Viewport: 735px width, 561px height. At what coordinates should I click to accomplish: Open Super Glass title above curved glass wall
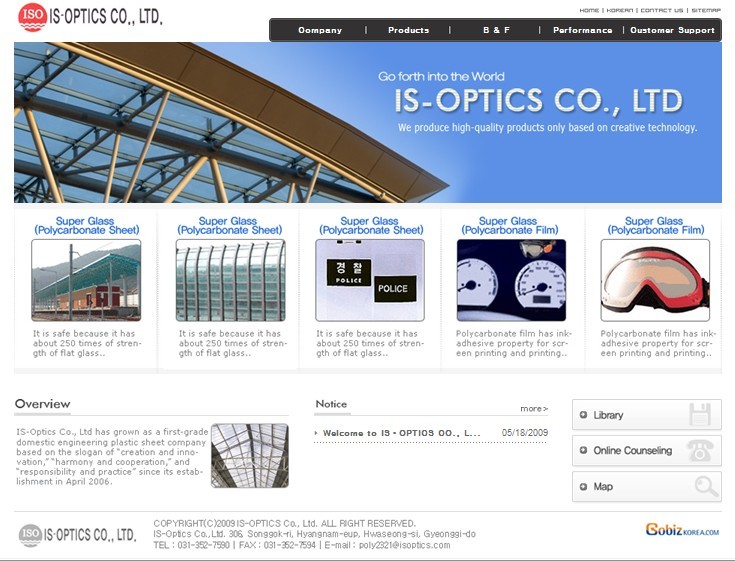tap(230, 225)
